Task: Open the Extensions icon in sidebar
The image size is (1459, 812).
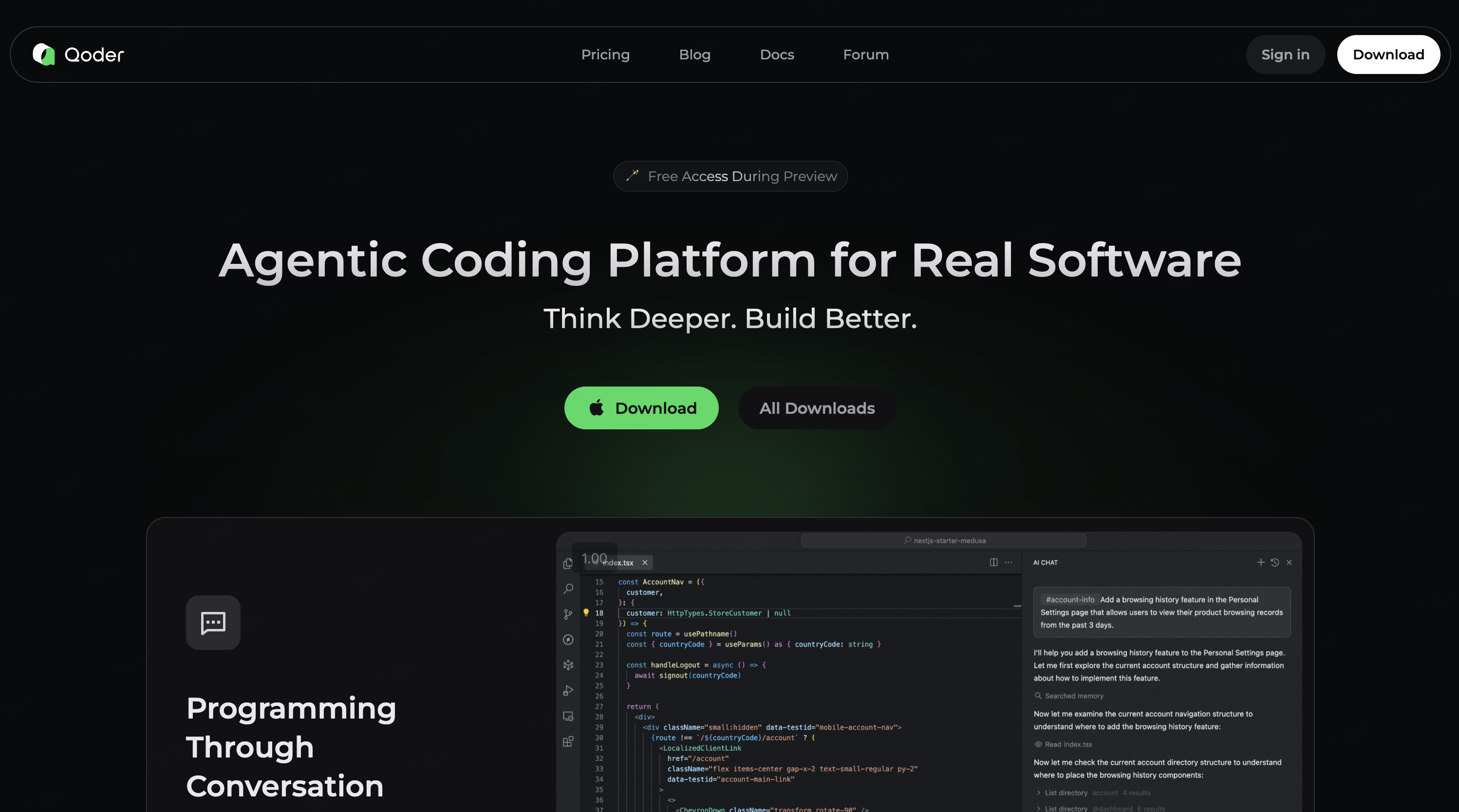Action: click(x=568, y=742)
